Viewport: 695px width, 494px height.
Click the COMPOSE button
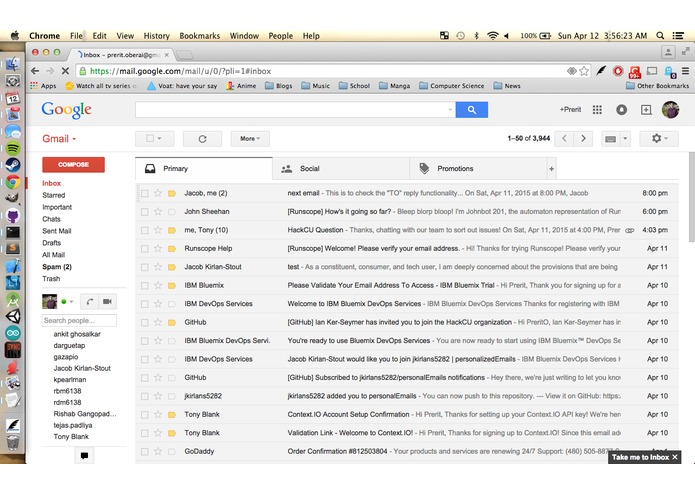[74, 164]
